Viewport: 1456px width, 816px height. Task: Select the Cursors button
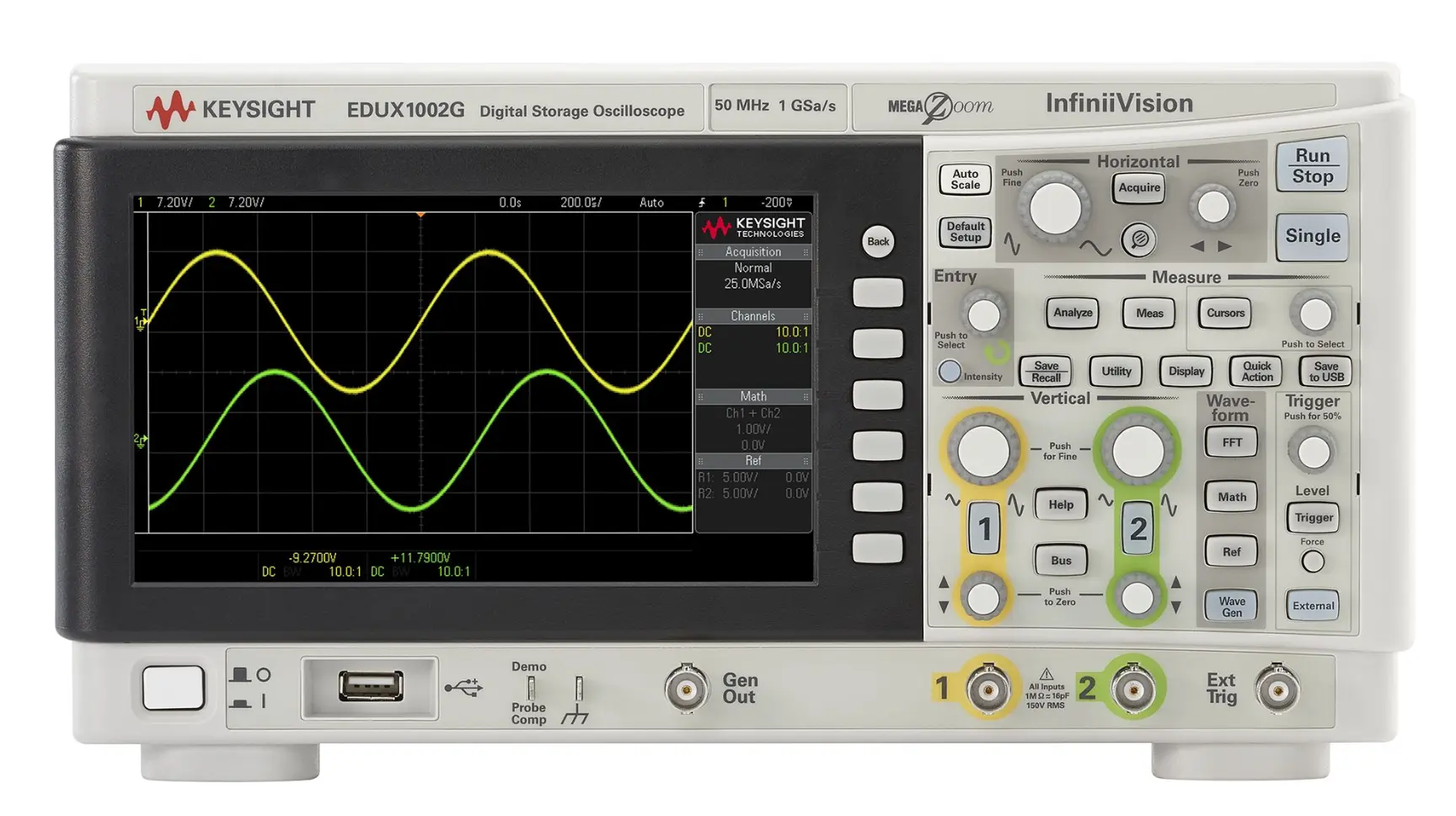click(x=1225, y=313)
